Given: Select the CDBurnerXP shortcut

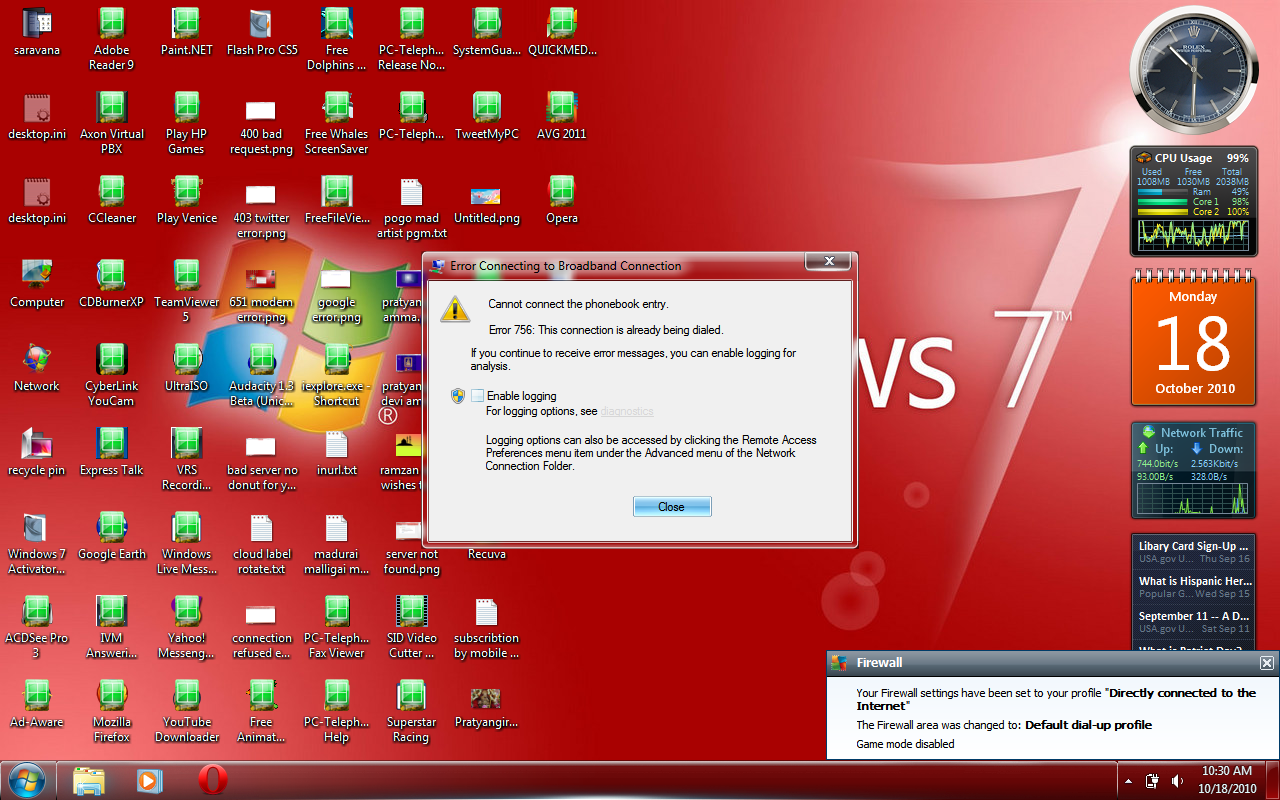Looking at the screenshot, I should (x=111, y=285).
